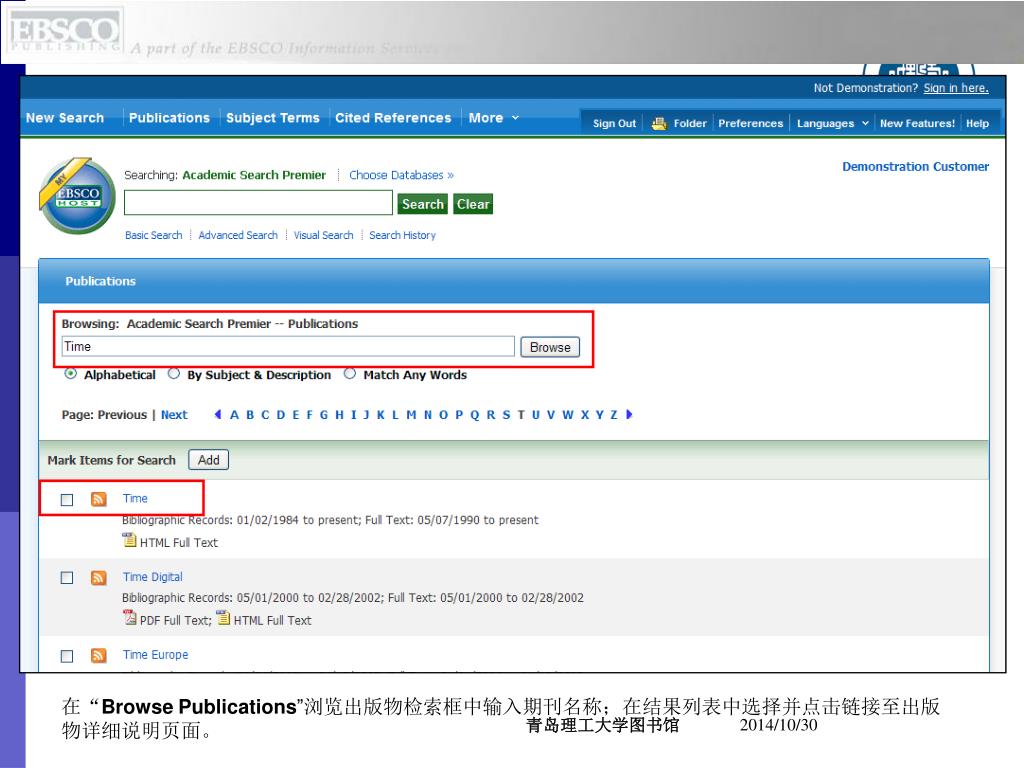Open HTML Full Text icon under Time

click(x=129, y=540)
